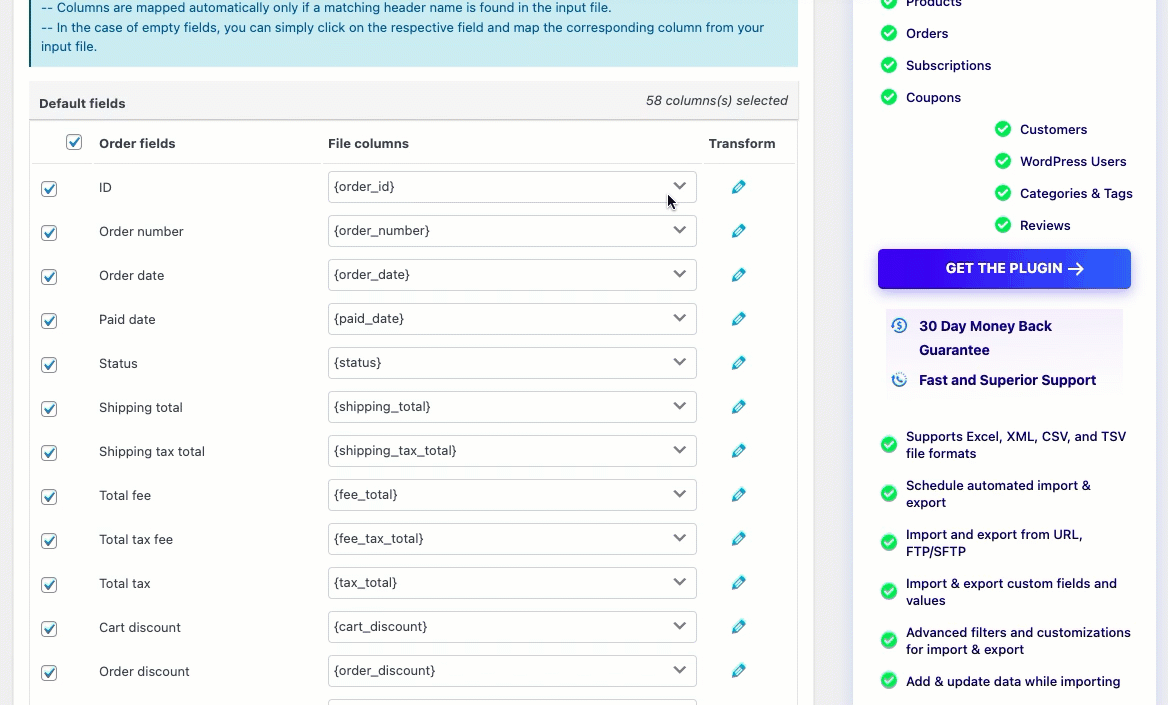1168x705 pixels.
Task: Uncheck the Shipping tax total checkbox
Action: pyautogui.click(x=49, y=453)
